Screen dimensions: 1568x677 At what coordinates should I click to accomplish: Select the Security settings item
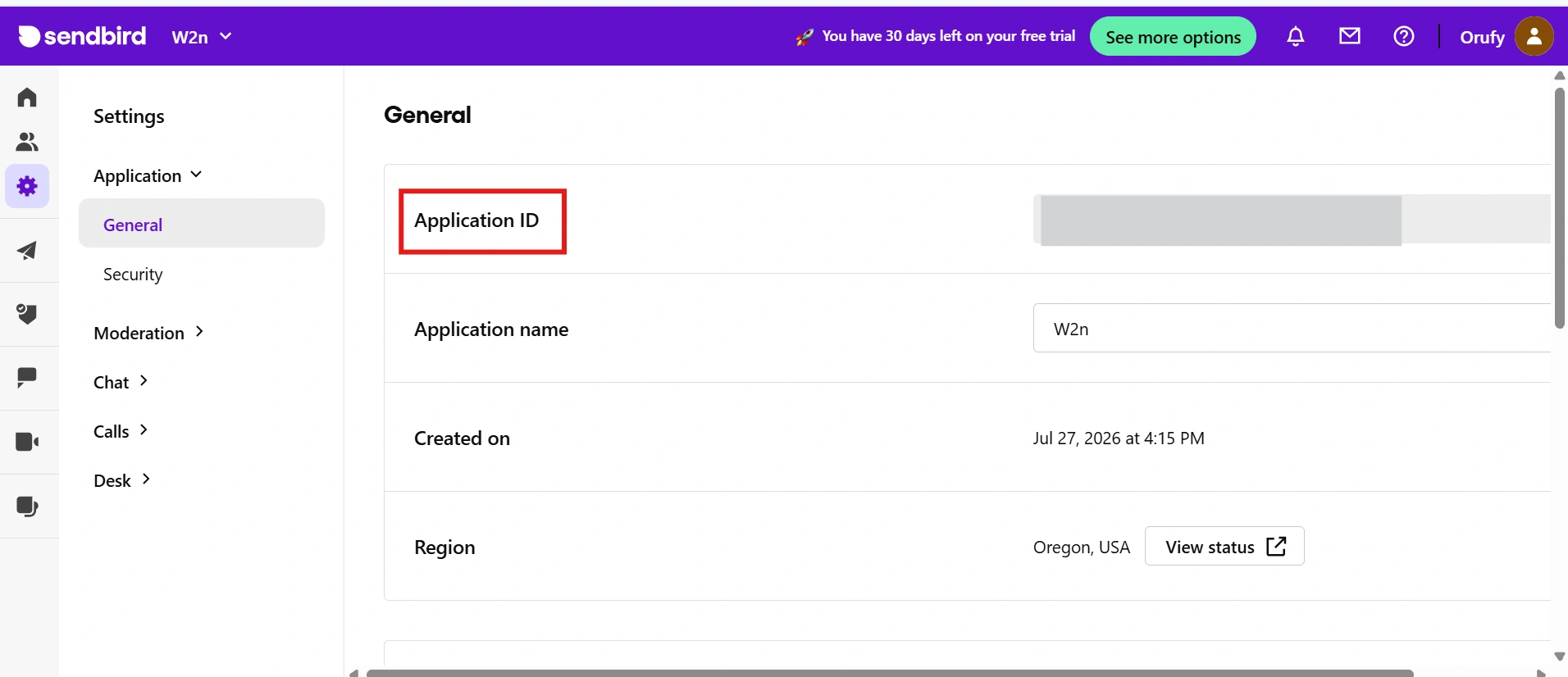pos(133,274)
